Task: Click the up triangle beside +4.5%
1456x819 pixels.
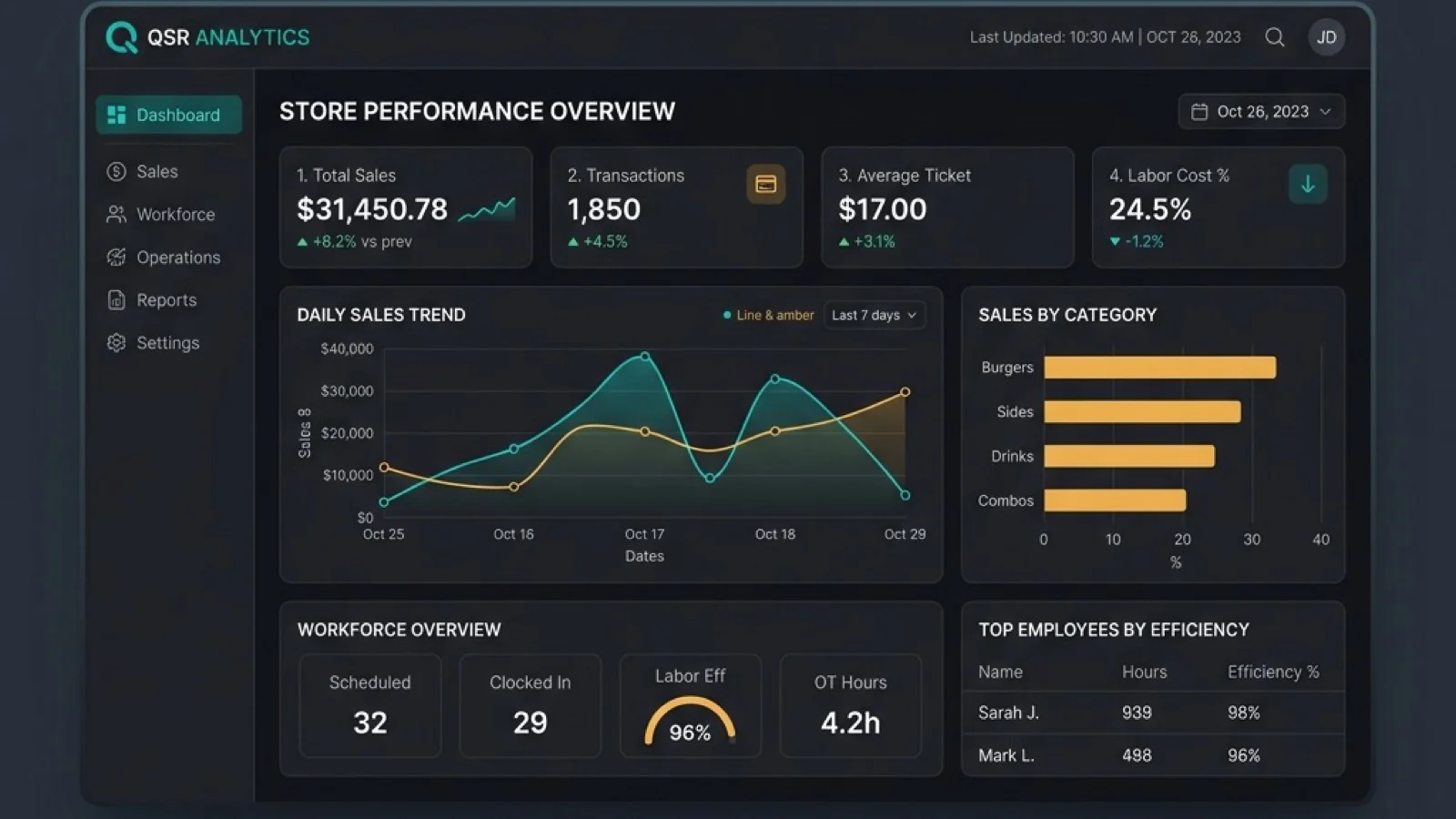Action: (573, 242)
